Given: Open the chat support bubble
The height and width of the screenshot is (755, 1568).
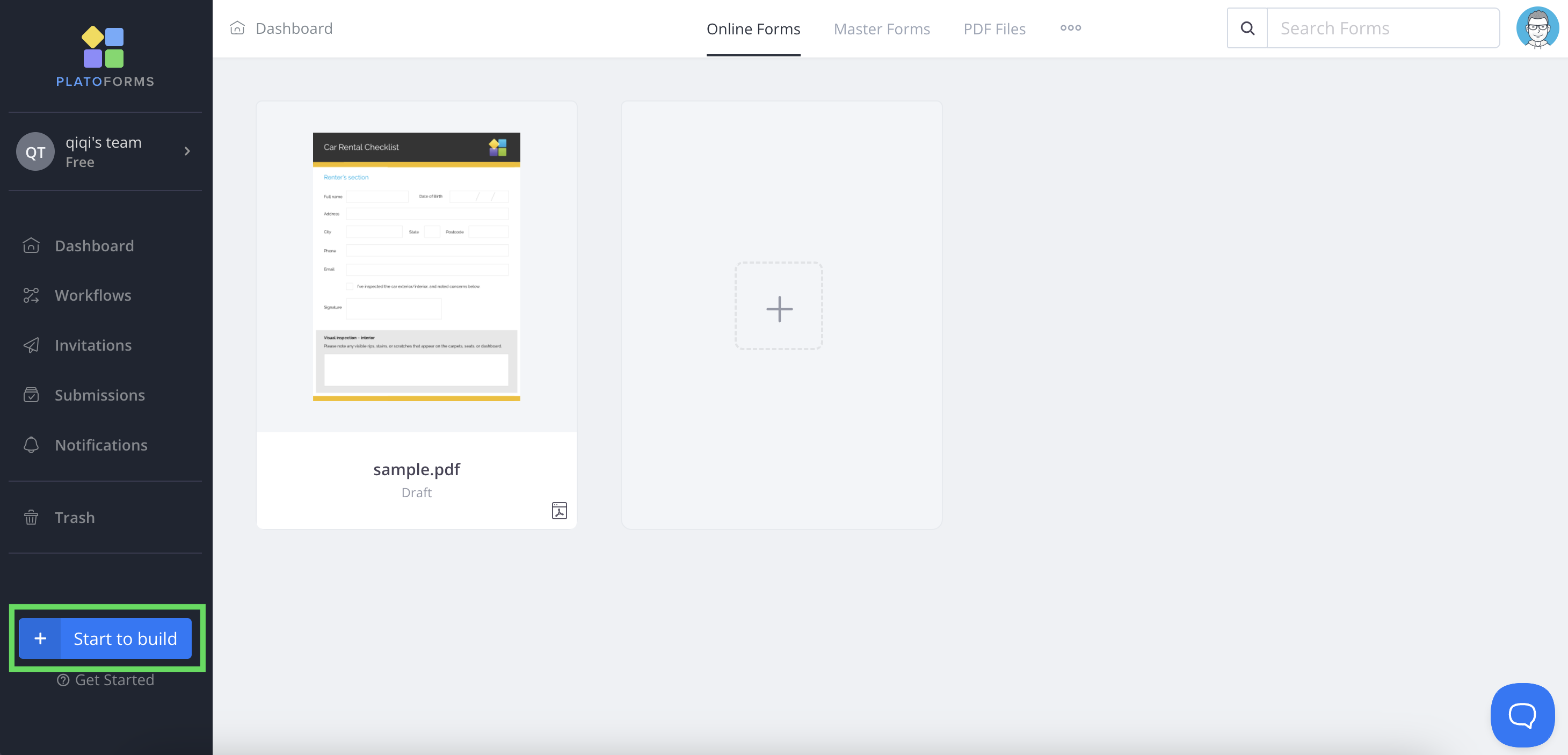Looking at the screenshot, I should tap(1522, 715).
